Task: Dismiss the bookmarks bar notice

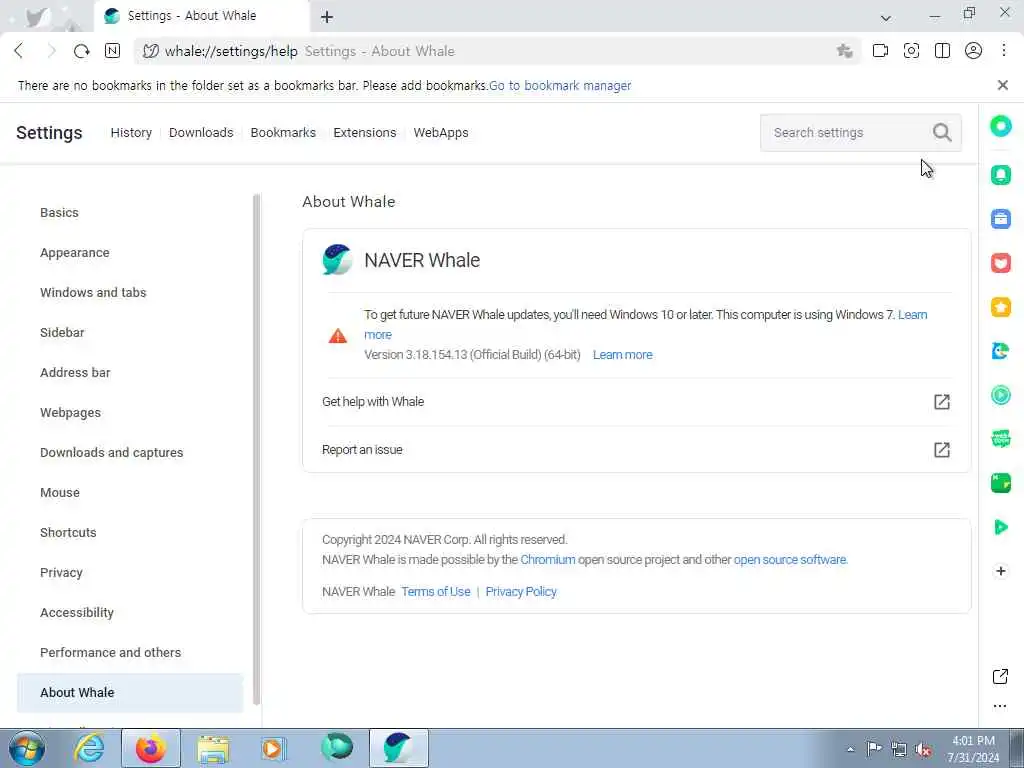Action: pos(1002,85)
